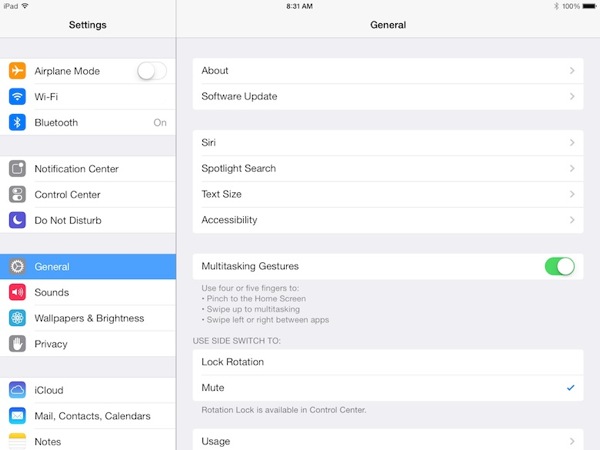This screenshot has width=600, height=450.
Task: Tap the Bluetooth icon in sidebar
Action: (17, 123)
